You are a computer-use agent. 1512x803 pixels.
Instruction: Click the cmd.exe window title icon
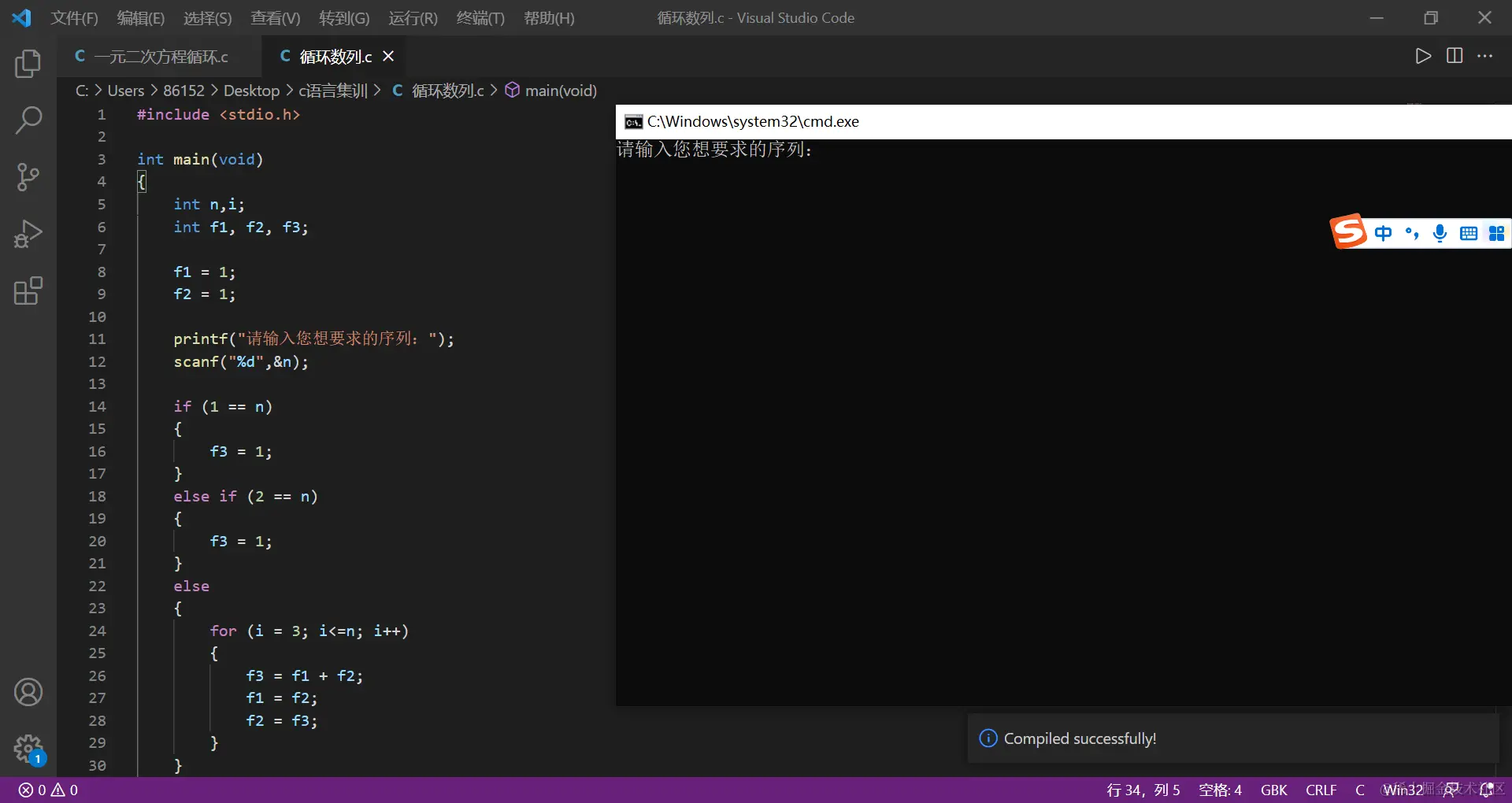[x=633, y=122]
